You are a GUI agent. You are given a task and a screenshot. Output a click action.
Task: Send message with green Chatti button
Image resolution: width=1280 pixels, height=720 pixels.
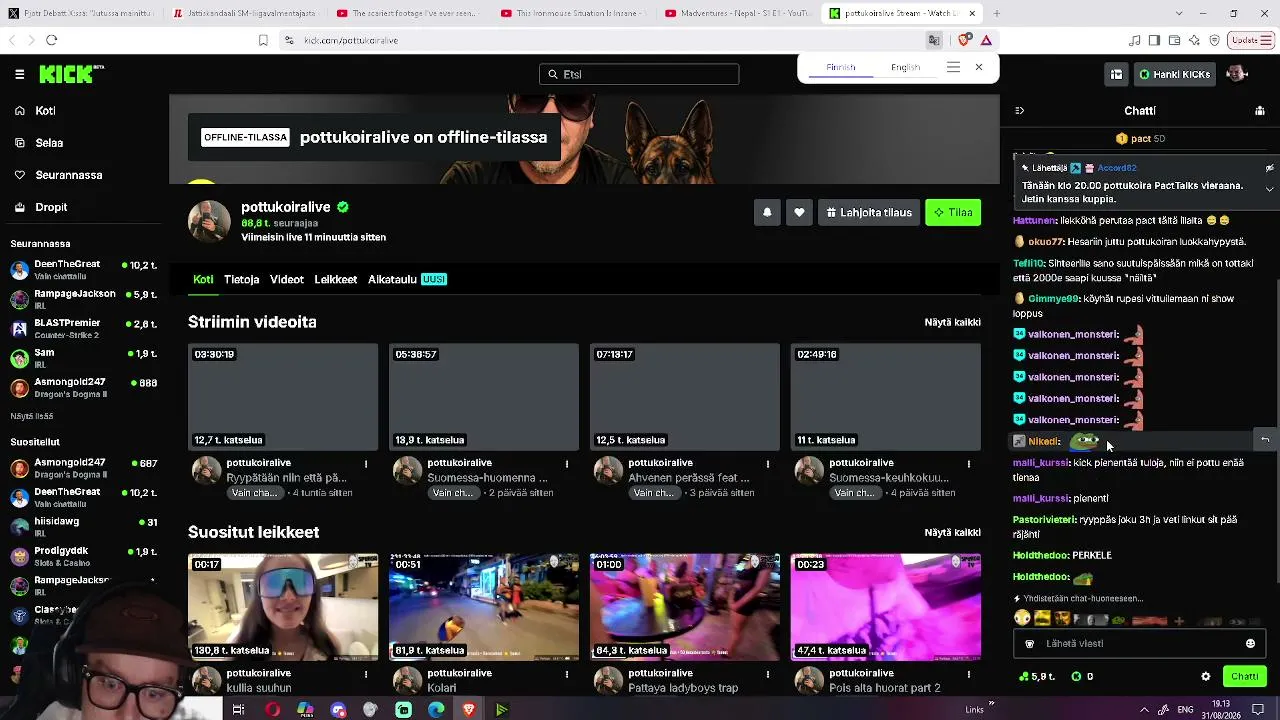(1245, 676)
